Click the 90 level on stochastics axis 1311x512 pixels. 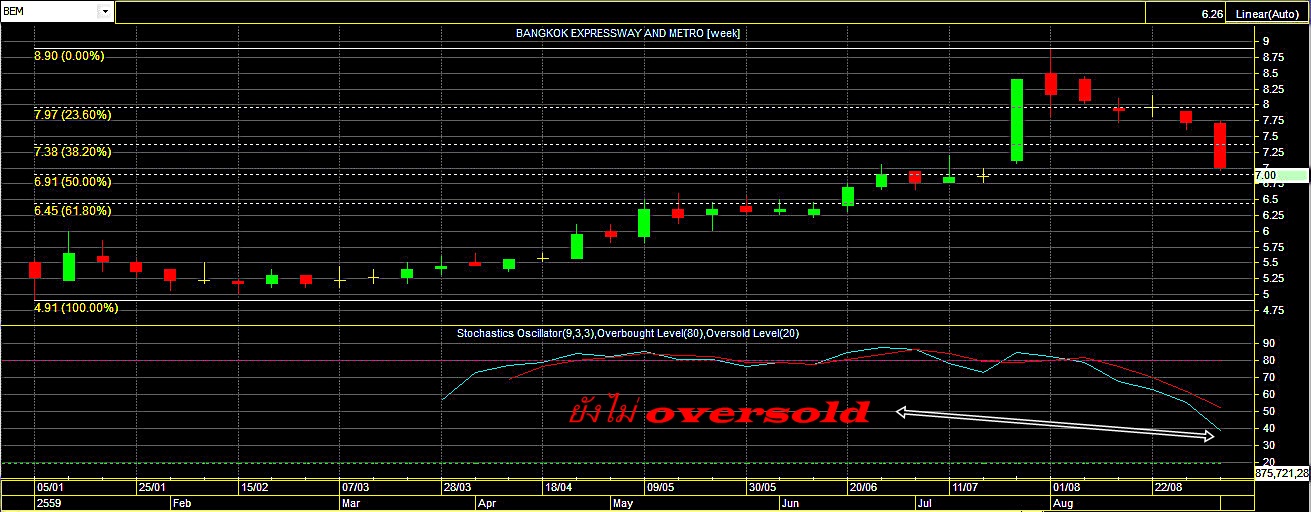(x=1268, y=344)
